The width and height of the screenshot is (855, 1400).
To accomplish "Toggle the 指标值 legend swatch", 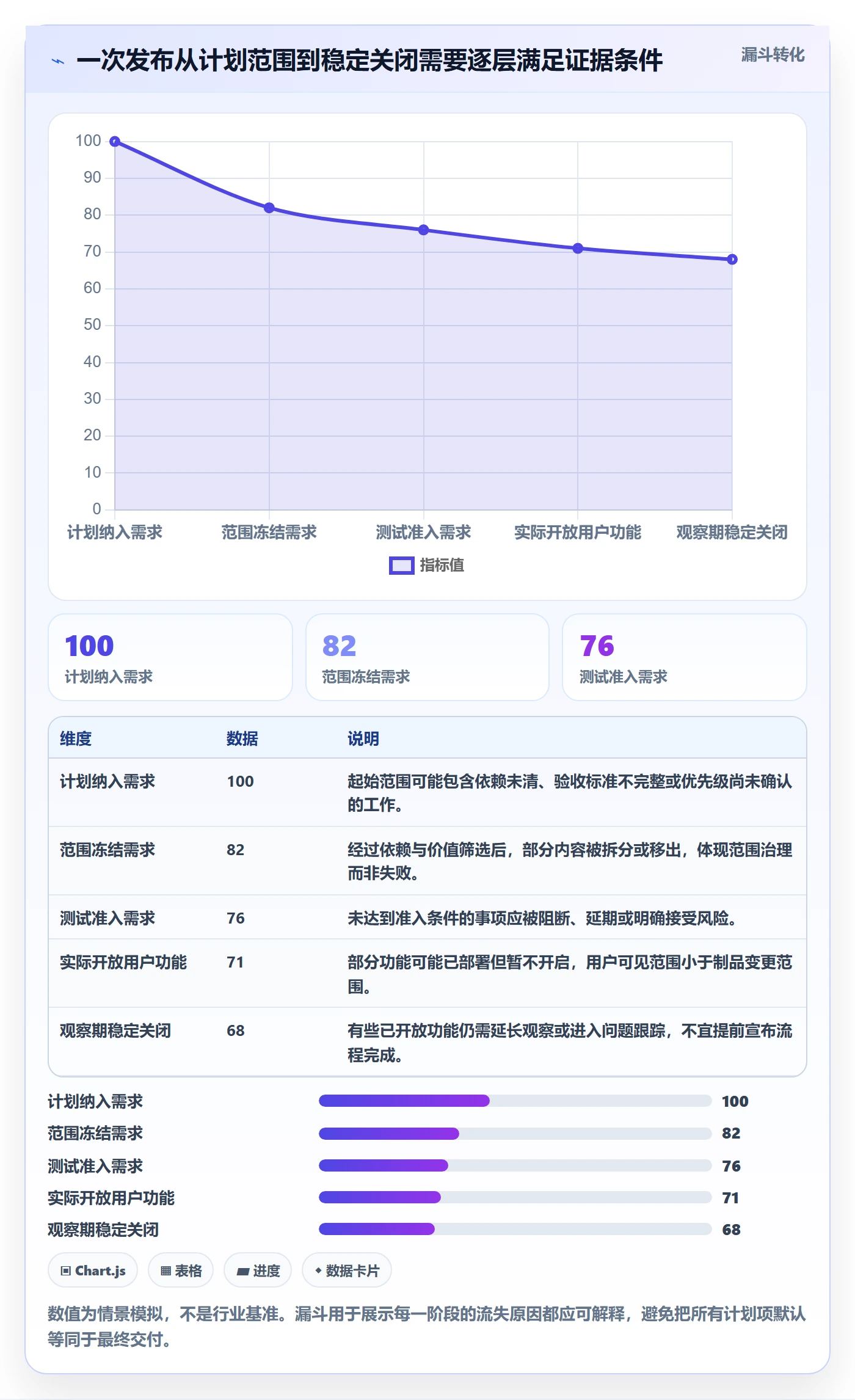I will pos(402,566).
